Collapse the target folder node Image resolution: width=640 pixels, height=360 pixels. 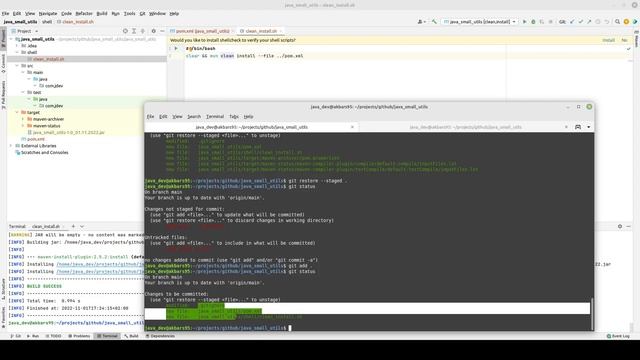point(17,112)
